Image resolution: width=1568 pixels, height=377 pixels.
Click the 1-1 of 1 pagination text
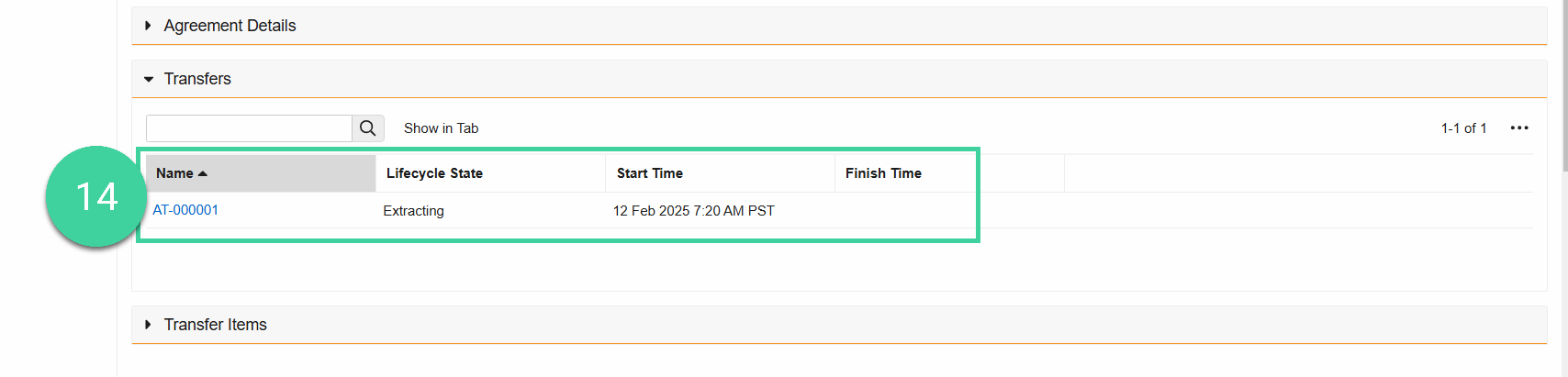(1463, 128)
